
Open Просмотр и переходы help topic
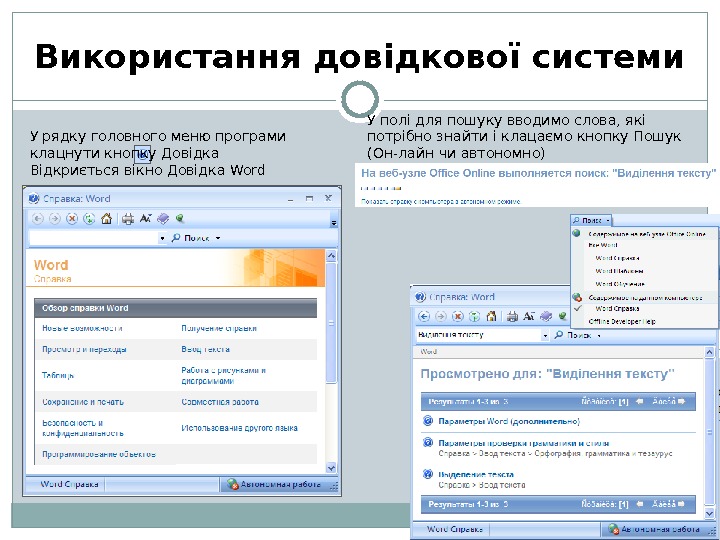click(x=84, y=349)
